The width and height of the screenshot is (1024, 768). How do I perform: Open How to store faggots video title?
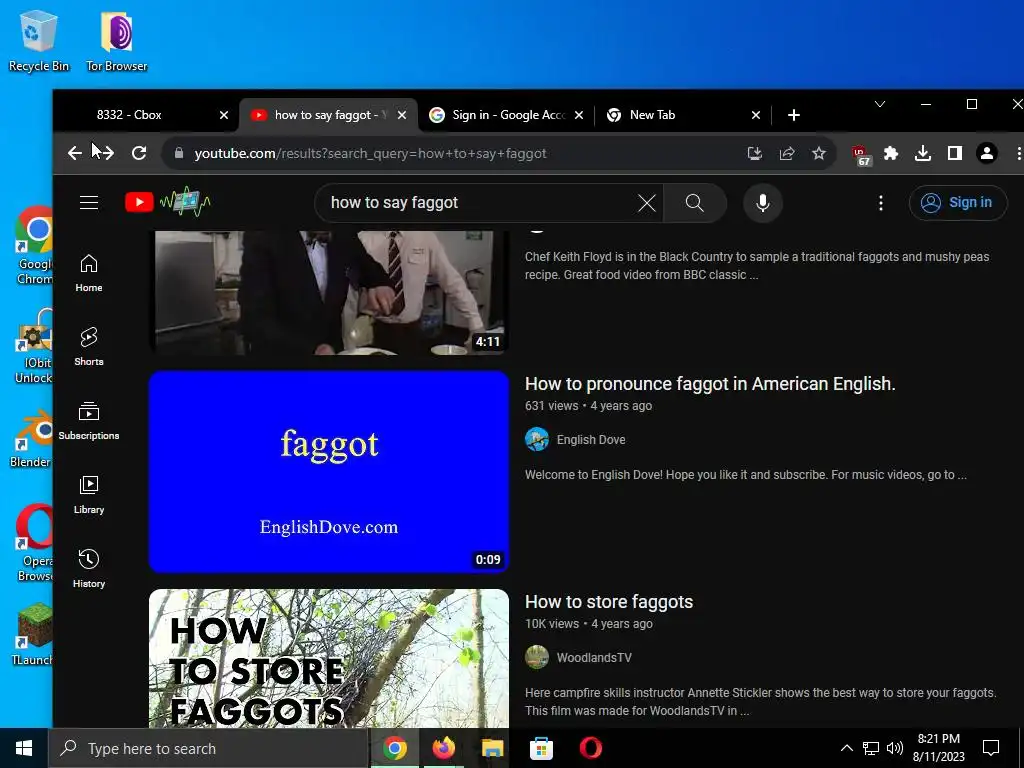tap(609, 601)
